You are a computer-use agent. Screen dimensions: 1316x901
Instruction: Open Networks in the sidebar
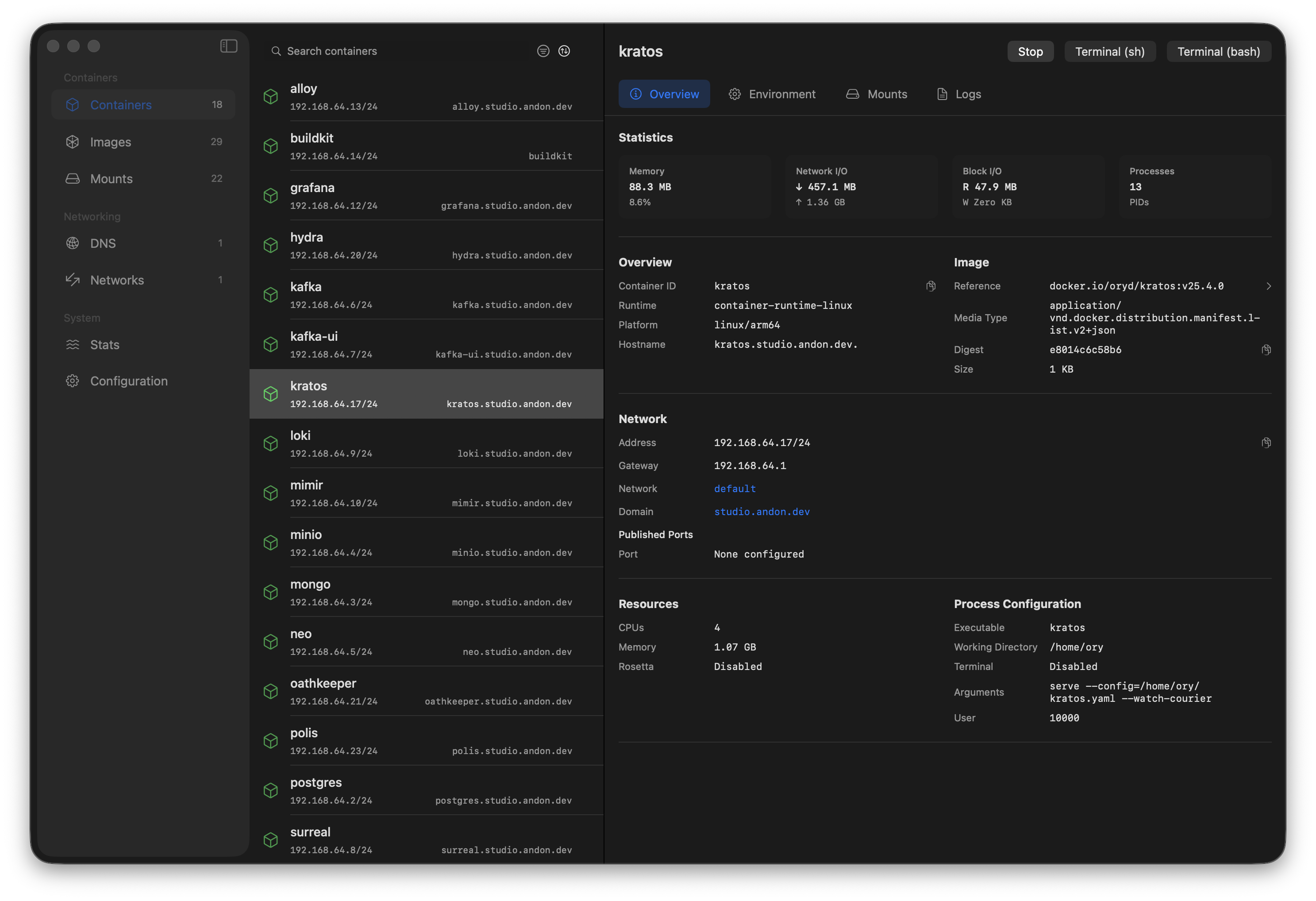point(143,280)
